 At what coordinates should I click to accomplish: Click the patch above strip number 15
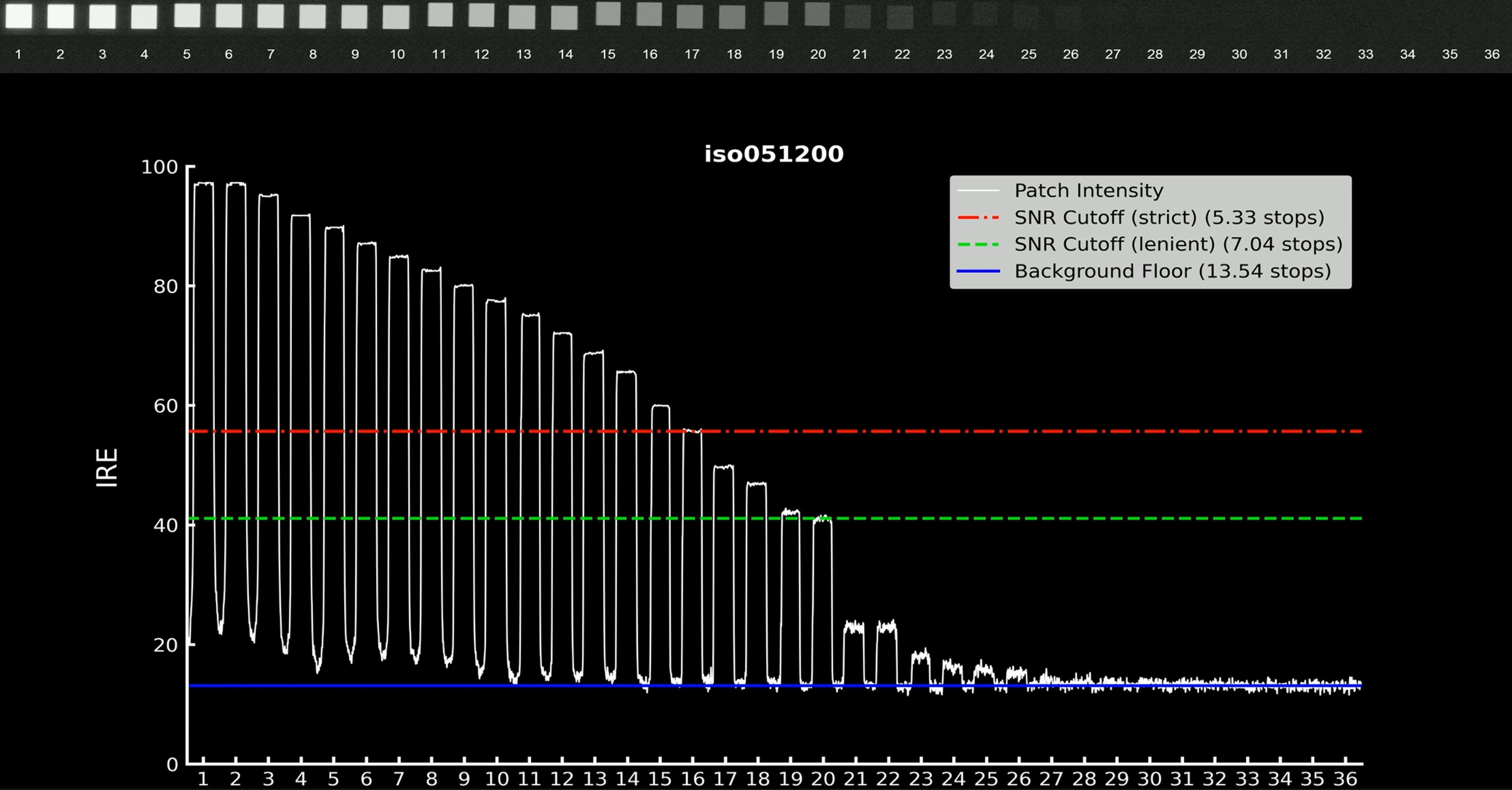(608, 13)
